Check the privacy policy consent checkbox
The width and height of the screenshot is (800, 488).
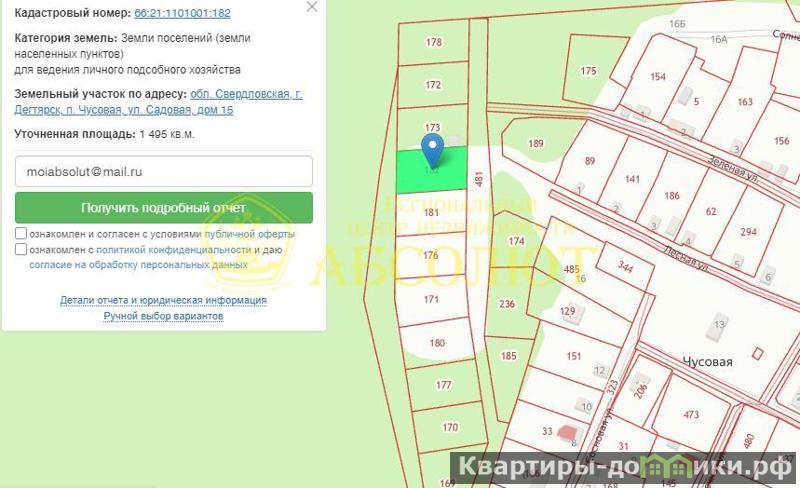pos(21,250)
